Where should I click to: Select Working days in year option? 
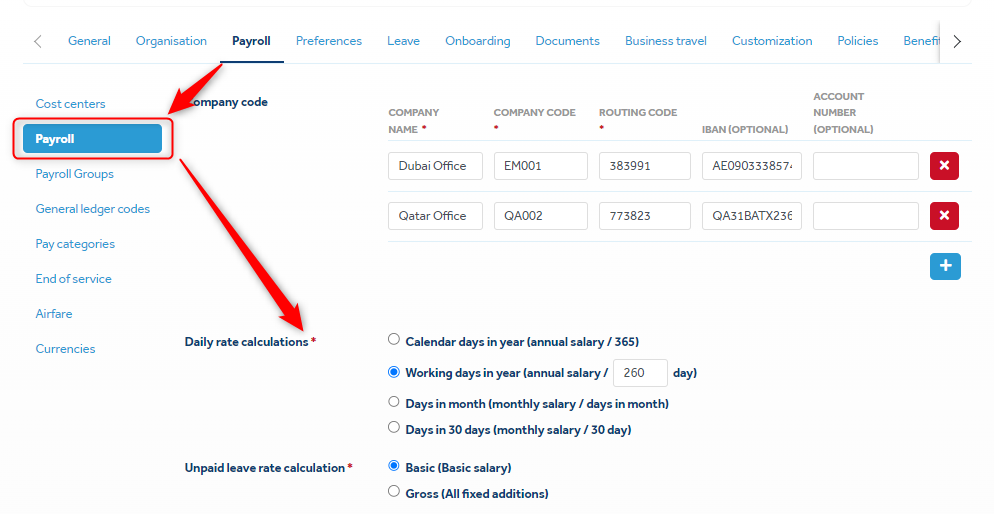[394, 372]
